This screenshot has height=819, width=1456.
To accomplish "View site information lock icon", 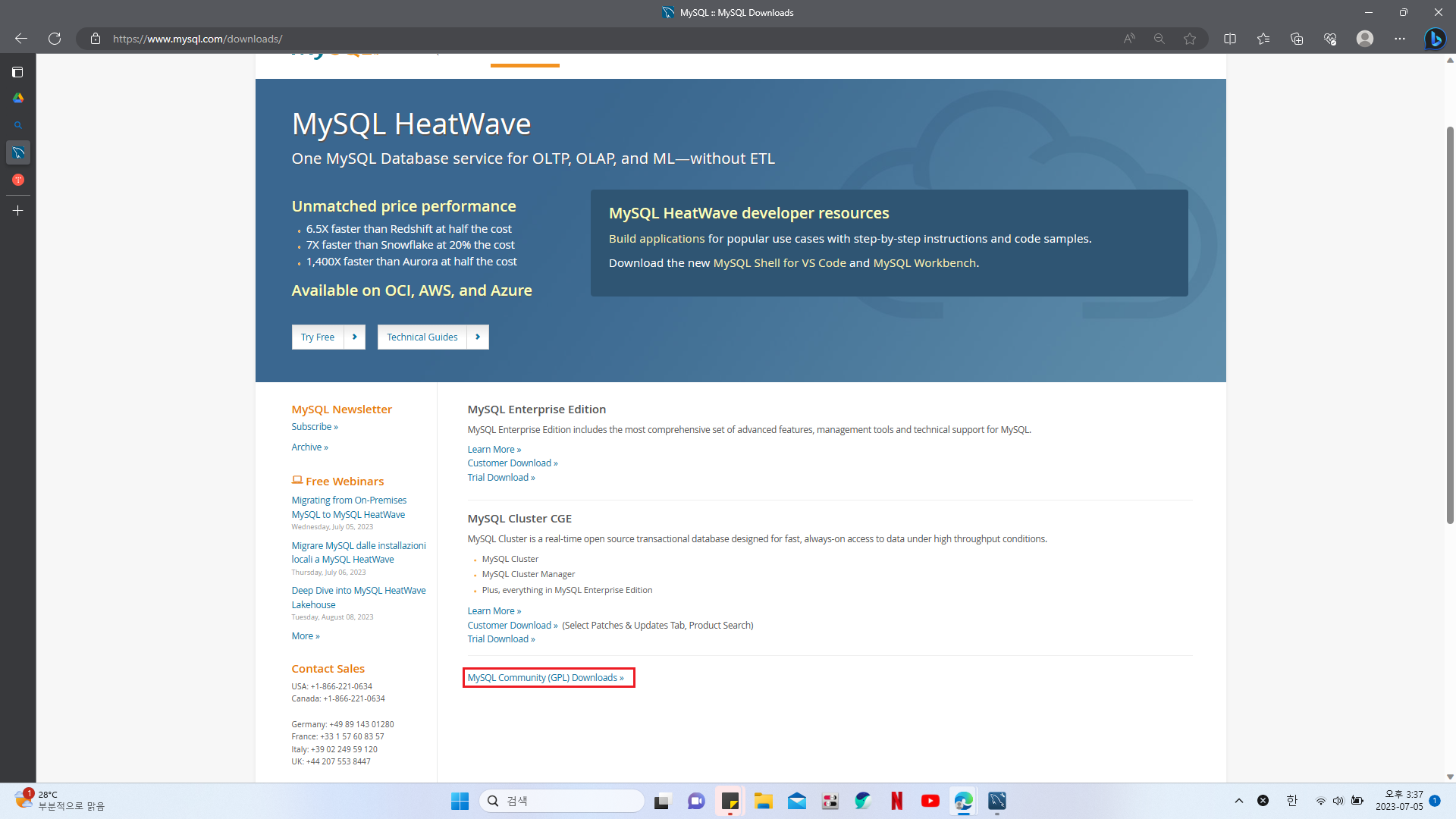I will pos(96,39).
